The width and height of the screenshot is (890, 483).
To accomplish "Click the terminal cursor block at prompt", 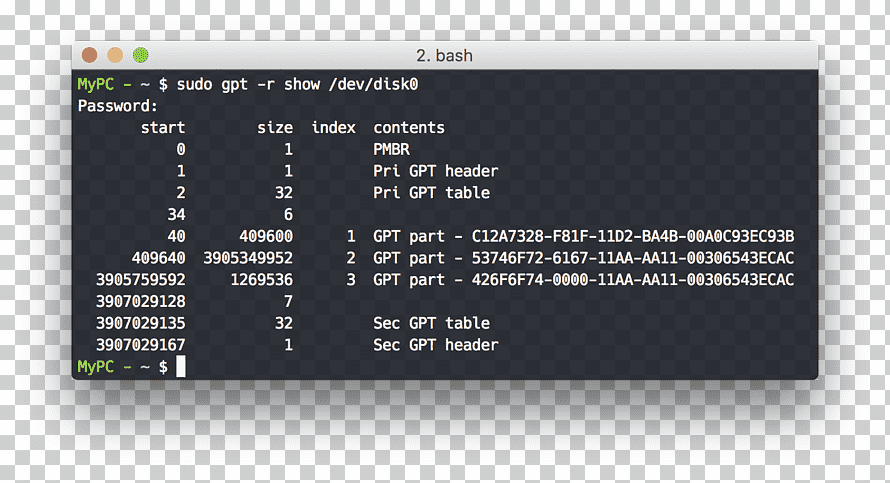I will (x=180, y=366).
